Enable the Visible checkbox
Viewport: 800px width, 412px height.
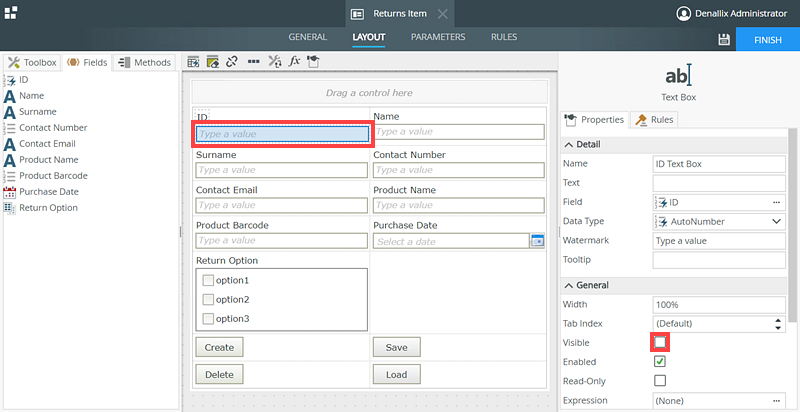660,343
